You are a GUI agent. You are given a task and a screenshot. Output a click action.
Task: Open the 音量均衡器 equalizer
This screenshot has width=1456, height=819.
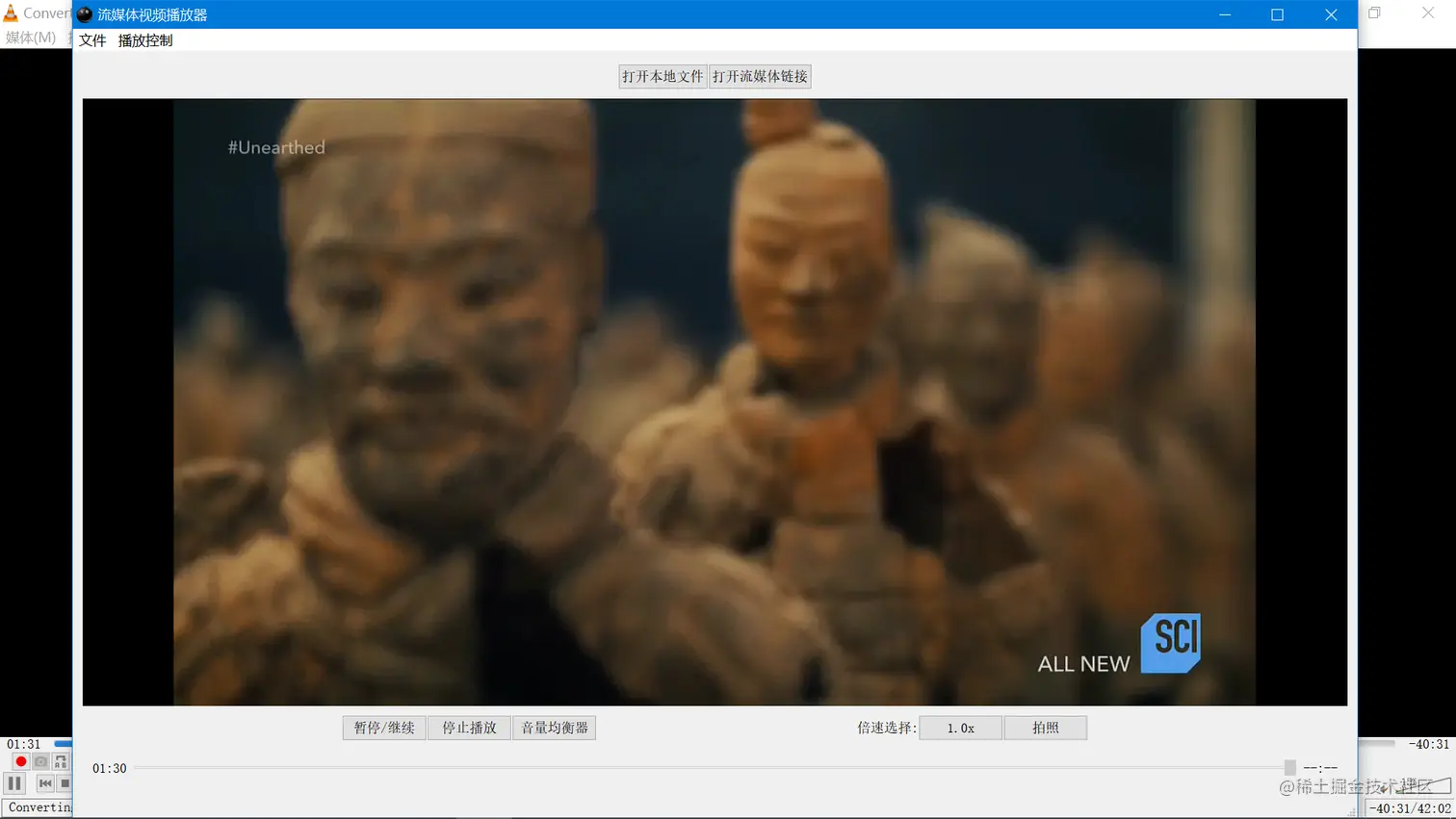(x=555, y=728)
